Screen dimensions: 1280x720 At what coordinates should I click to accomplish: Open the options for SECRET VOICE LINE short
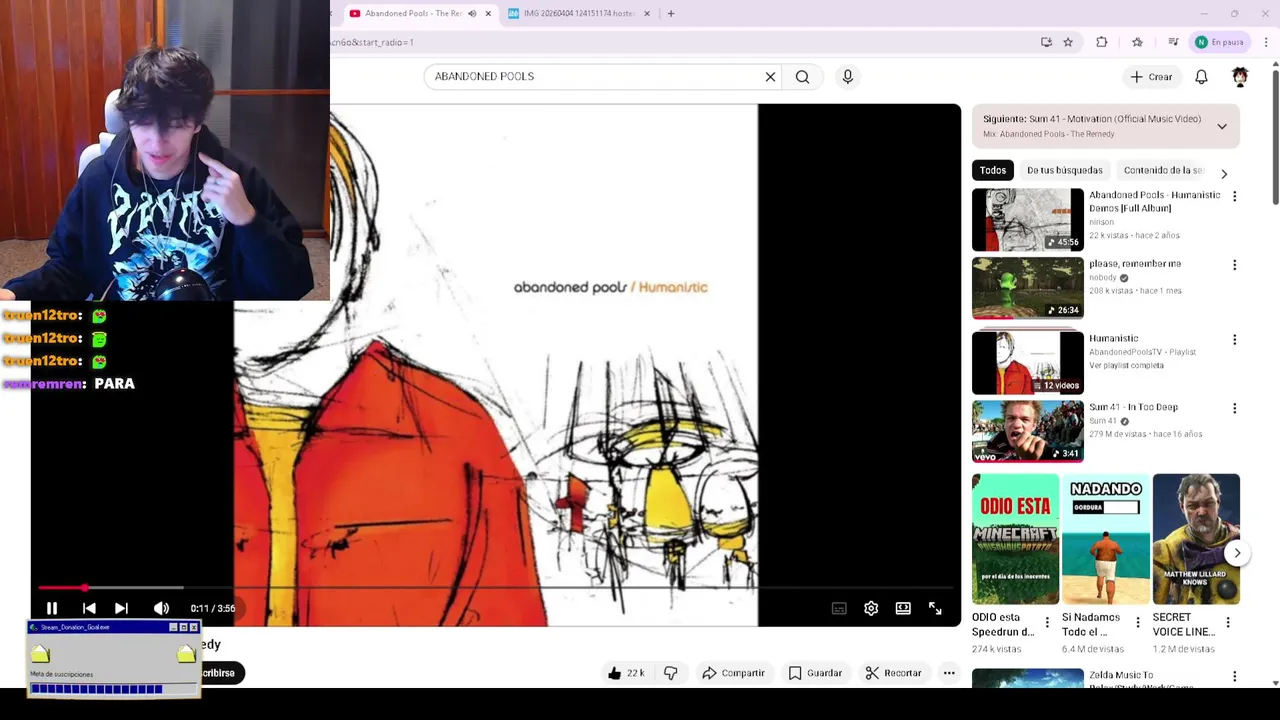coord(1228,623)
